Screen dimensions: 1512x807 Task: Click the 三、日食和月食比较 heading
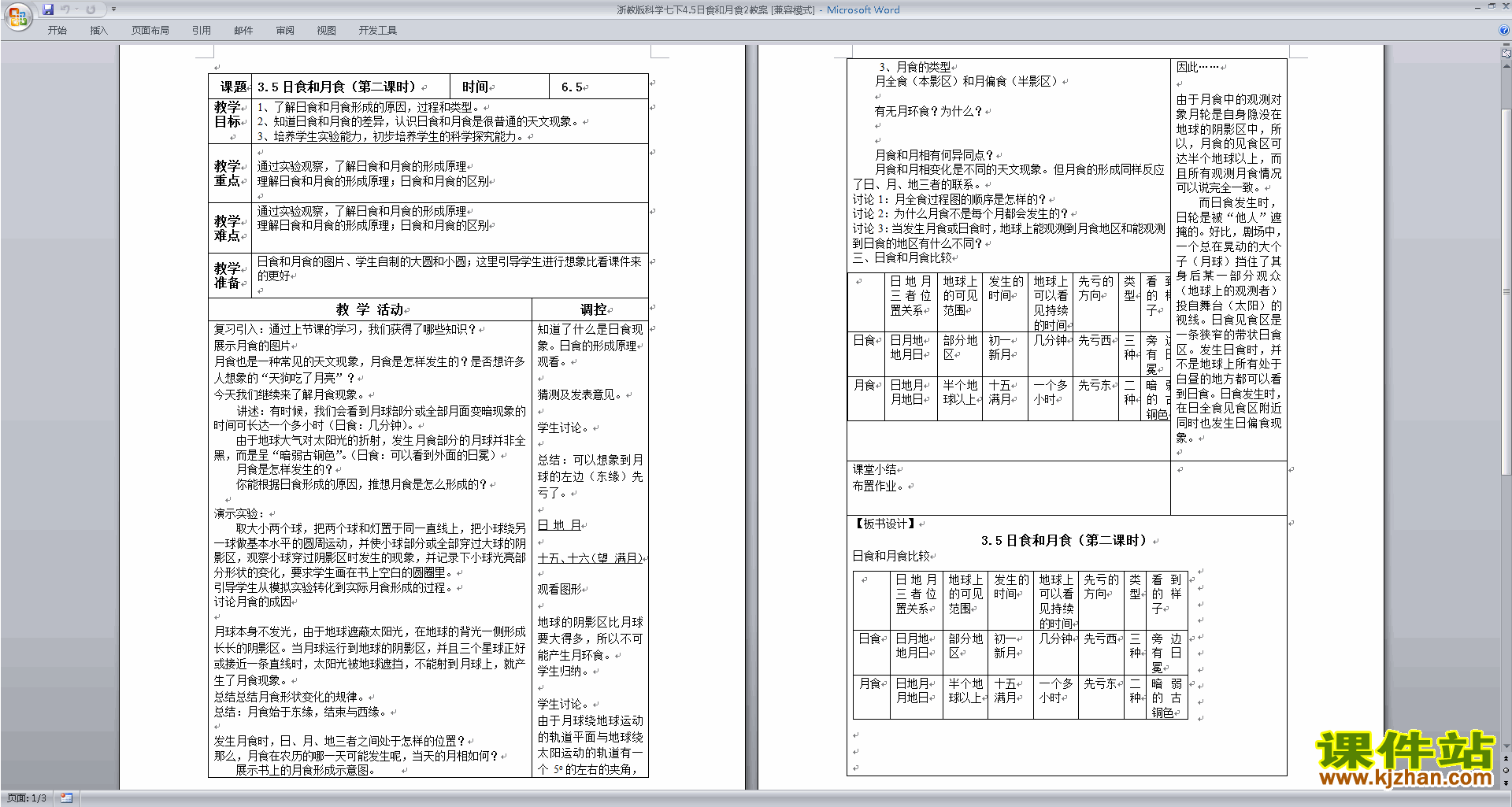tap(902, 257)
